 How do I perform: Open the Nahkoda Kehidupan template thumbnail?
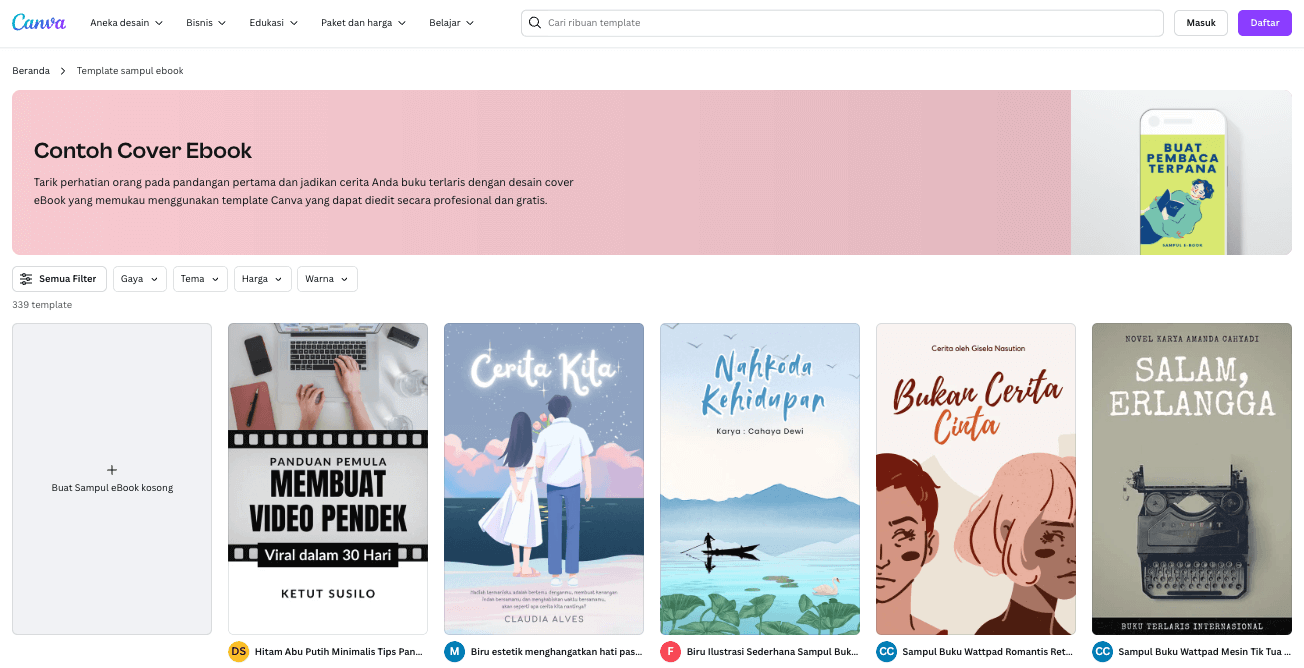coord(759,478)
